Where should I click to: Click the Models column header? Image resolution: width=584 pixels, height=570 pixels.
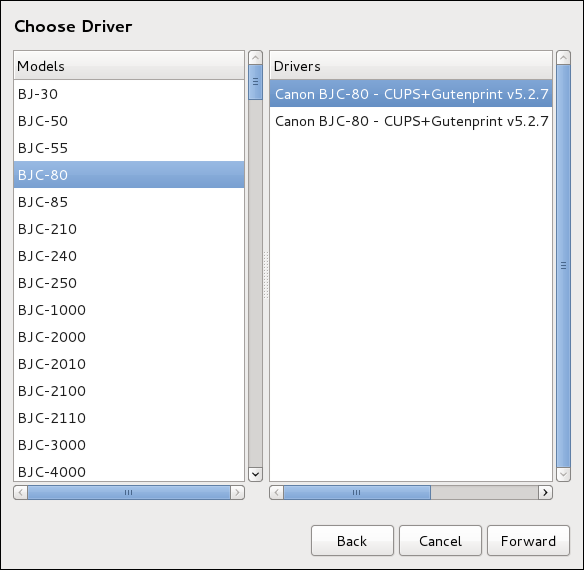[x=129, y=66]
